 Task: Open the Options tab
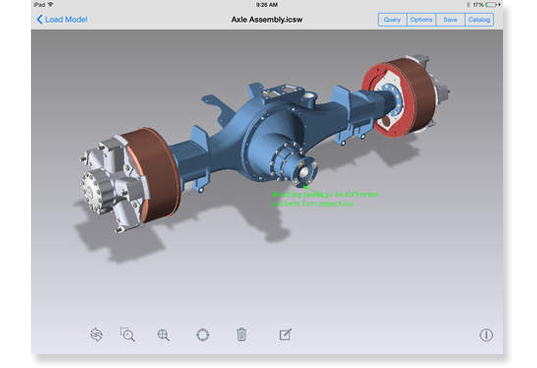pos(421,20)
